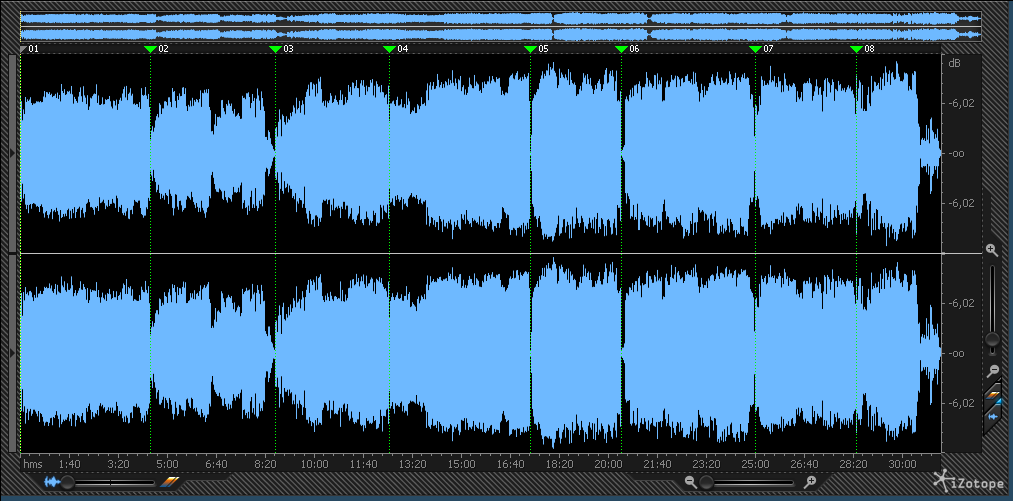Select track marker 03
The image size is (1013, 501).
pyautogui.click(x=281, y=48)
